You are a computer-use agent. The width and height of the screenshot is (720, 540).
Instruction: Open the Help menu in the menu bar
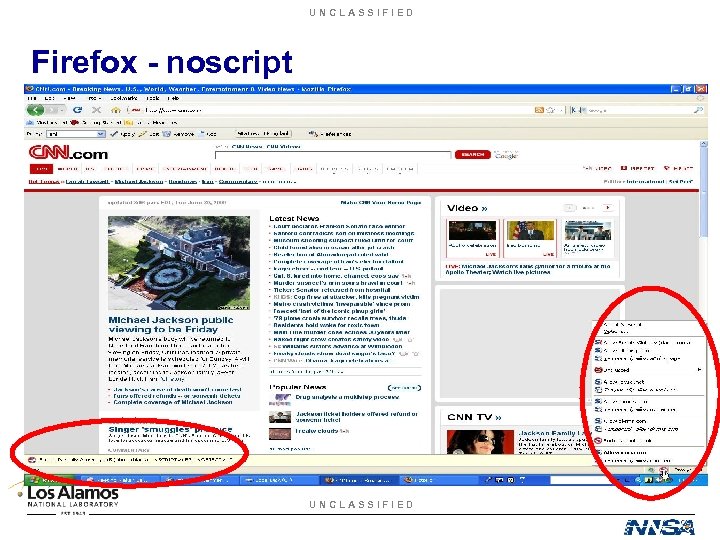point(173,98)
